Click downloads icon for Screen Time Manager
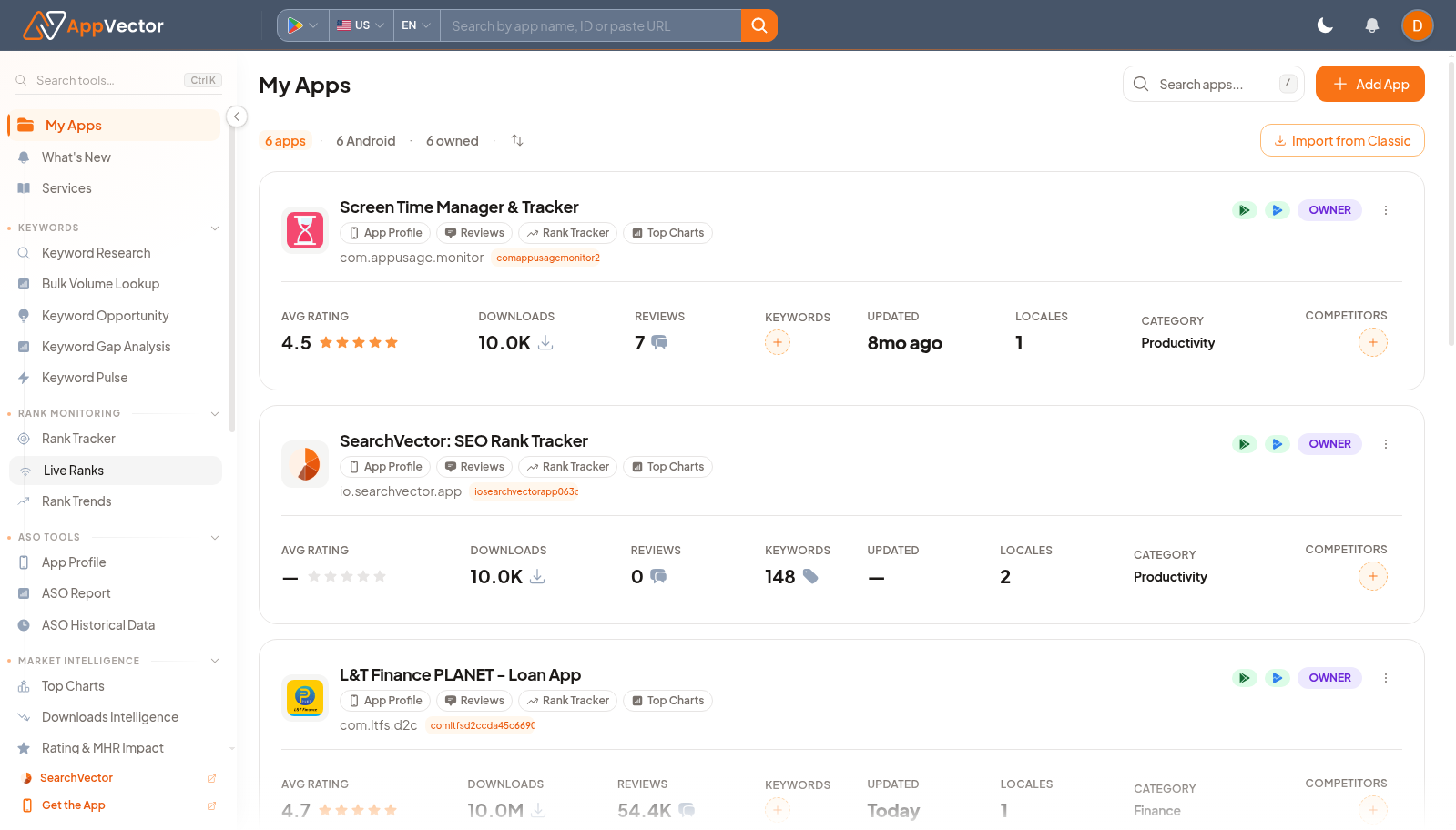 tap(545, 343)
